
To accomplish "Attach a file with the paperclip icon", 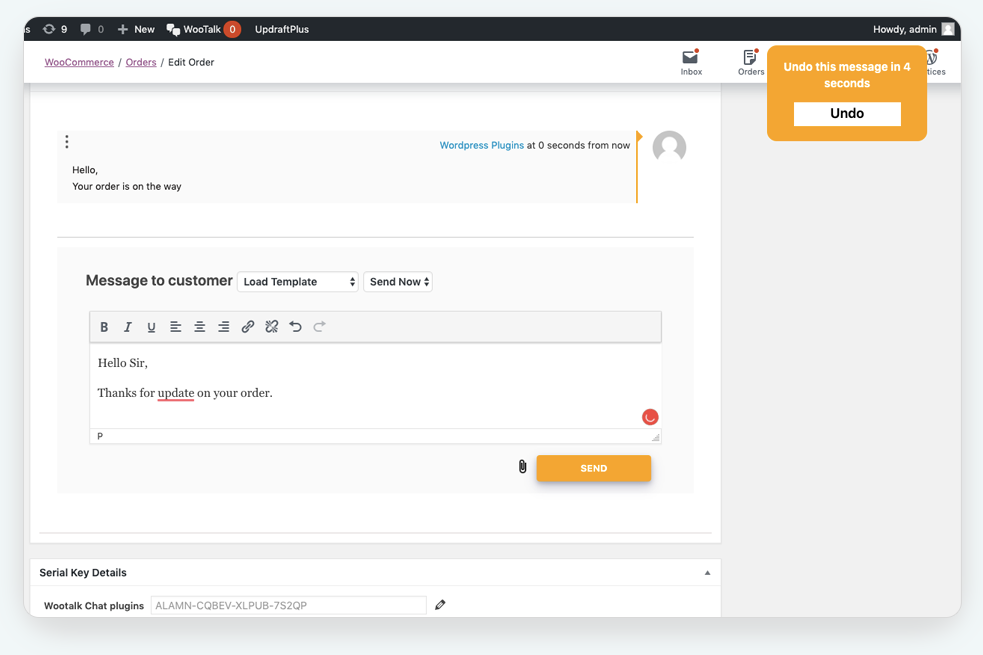I will pyautogui.click(x=521, y=466).
